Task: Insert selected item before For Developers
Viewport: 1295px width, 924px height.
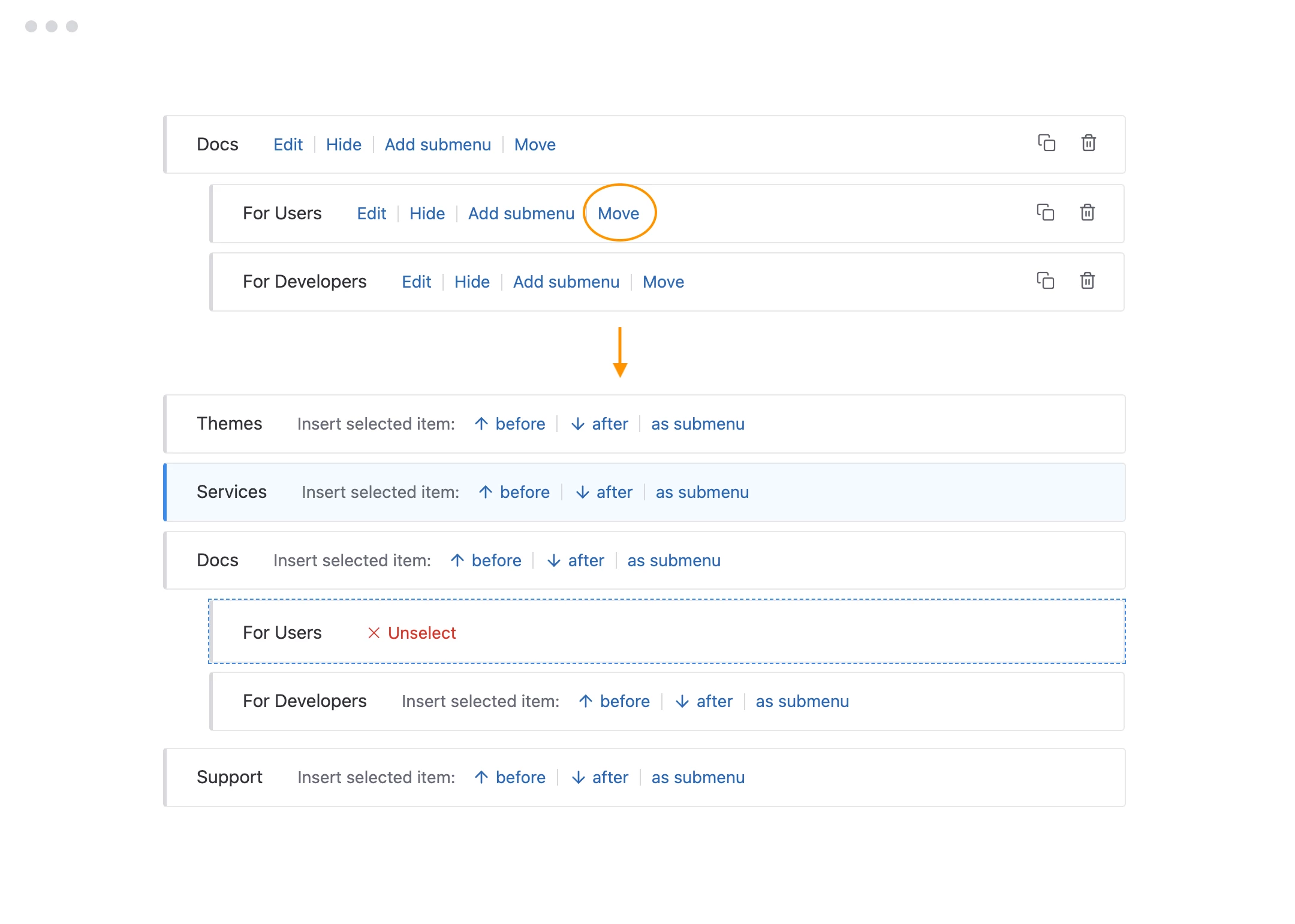Action: [x=614, y=701]
